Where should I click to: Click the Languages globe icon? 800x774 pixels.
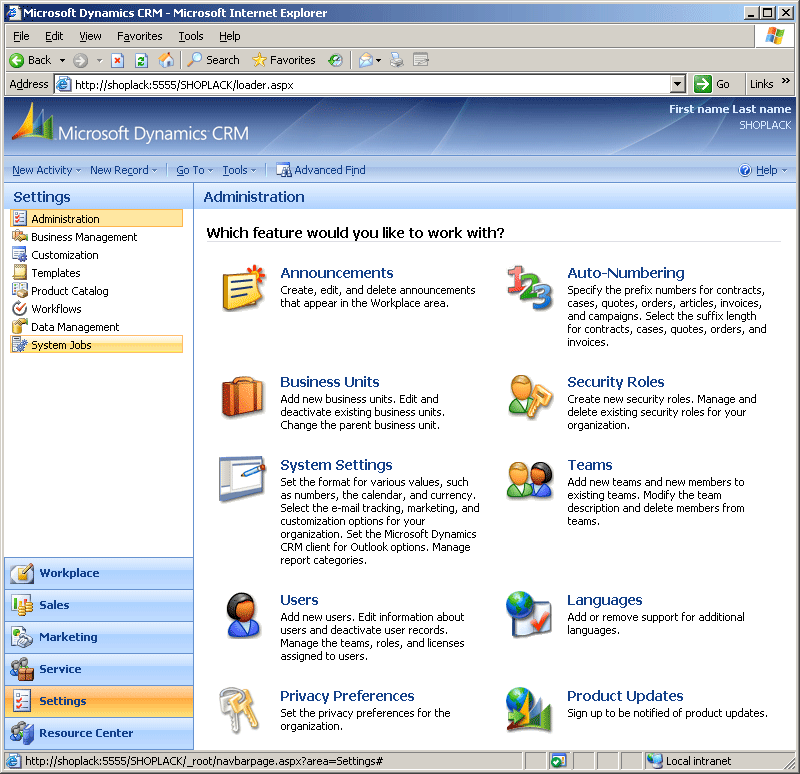(529, 614)
